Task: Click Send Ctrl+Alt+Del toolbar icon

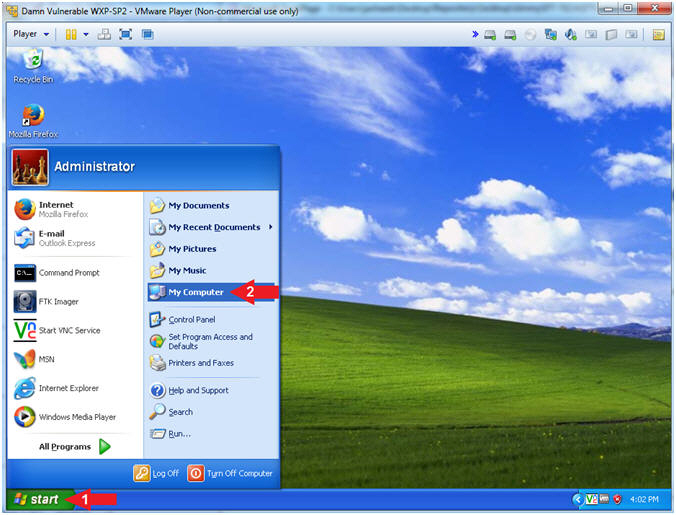Action: pyautogui.click(x=104, y=34)
